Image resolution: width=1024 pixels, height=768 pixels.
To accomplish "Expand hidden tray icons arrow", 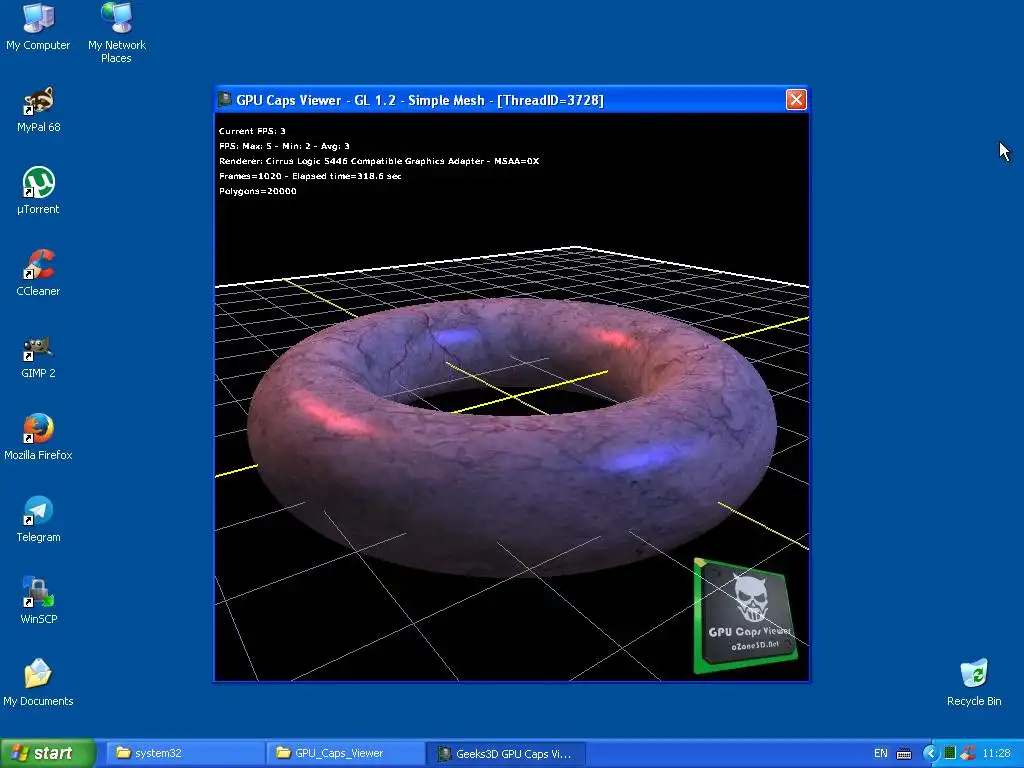I will (930, 753).
